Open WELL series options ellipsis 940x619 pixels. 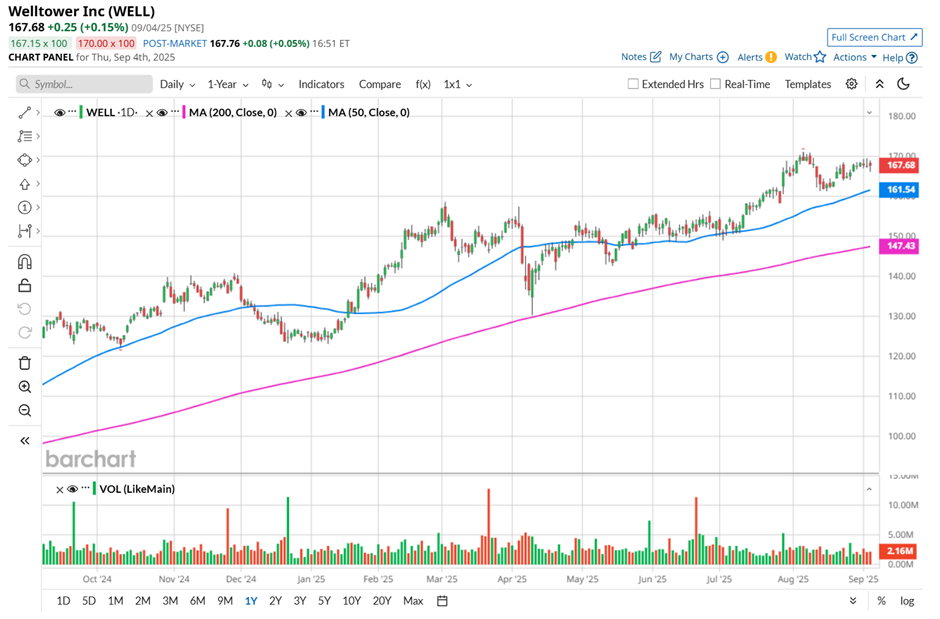click(x=73, y=112)
